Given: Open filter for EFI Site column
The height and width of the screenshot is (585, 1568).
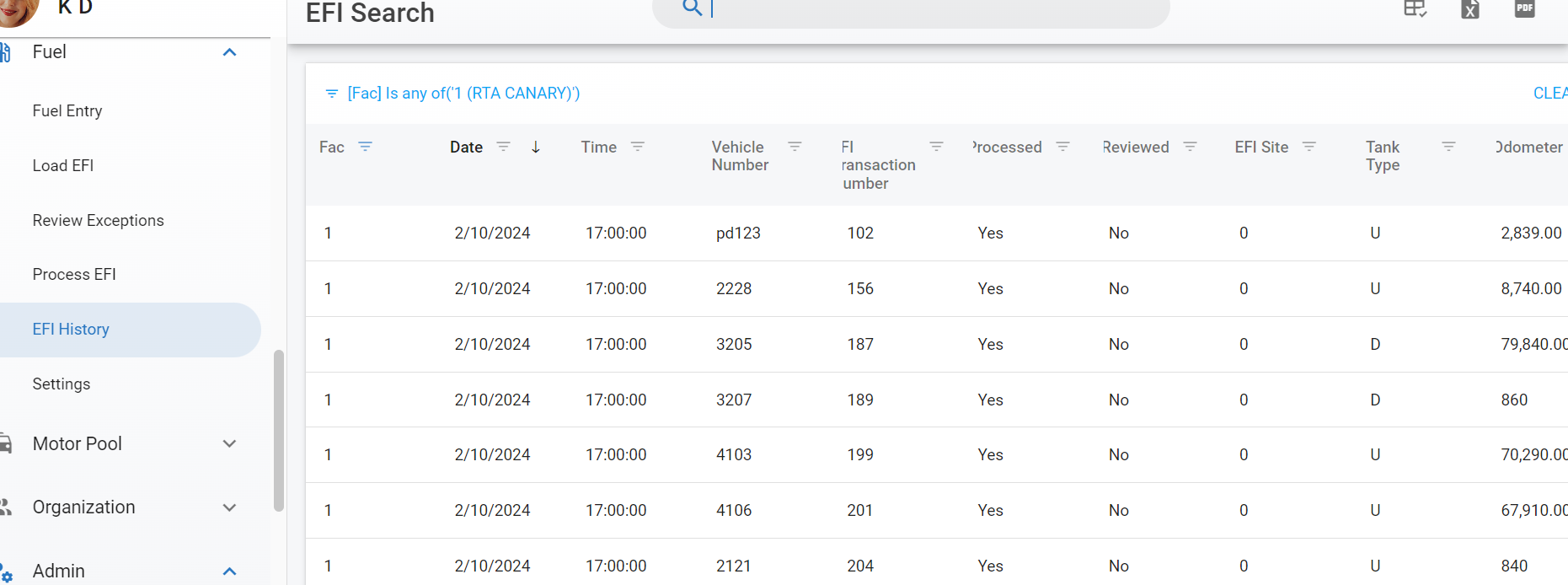Looking at the screenshot, I should coord(1308,147).
